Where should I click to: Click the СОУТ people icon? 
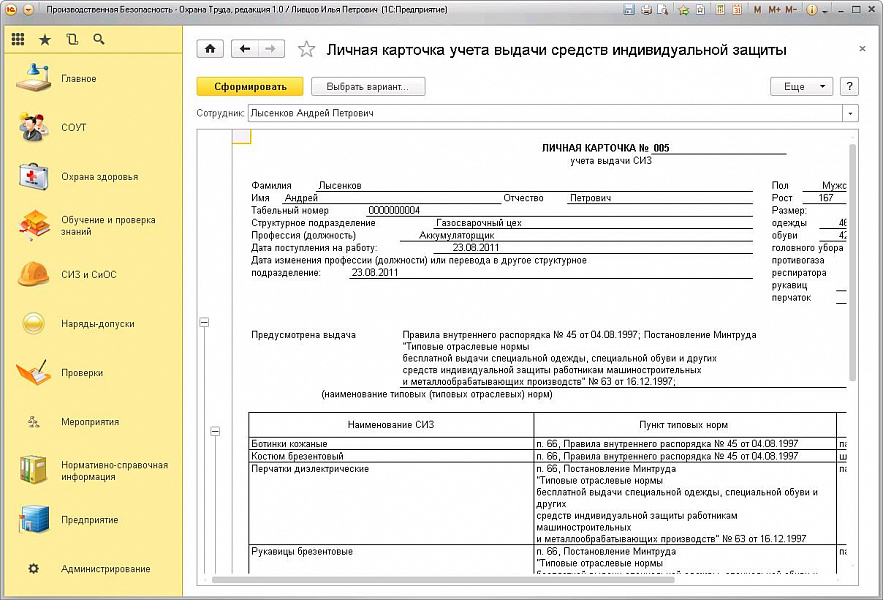(x=32, y=127)
